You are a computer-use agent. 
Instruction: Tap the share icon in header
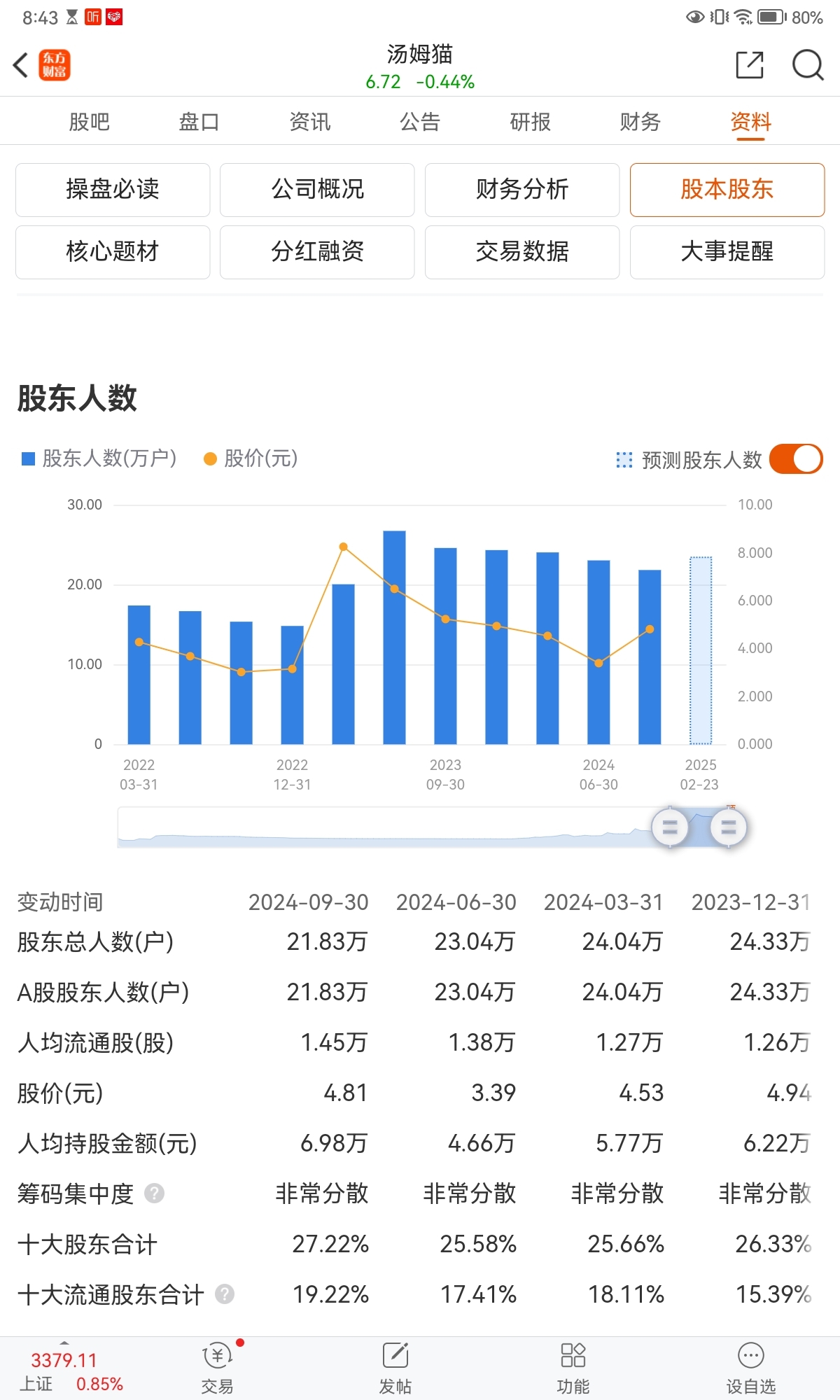[750, 65]
